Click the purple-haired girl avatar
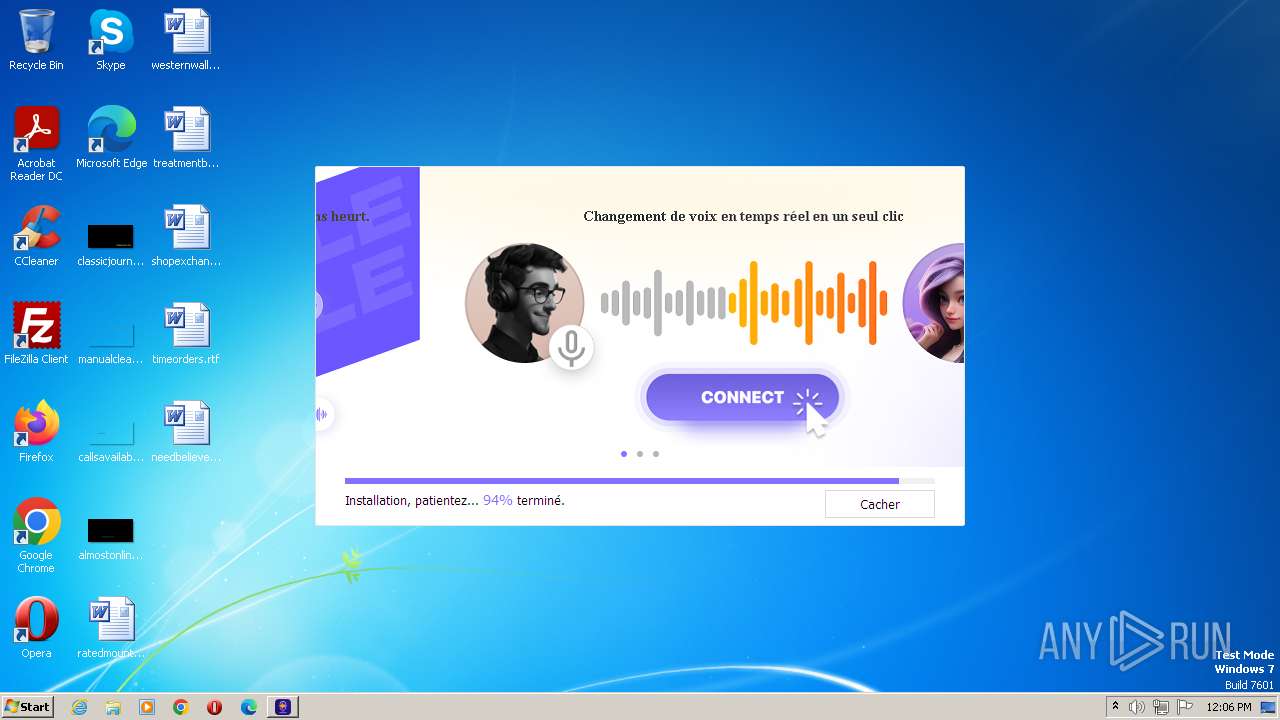1280x720 pixels. click(934, 303)
